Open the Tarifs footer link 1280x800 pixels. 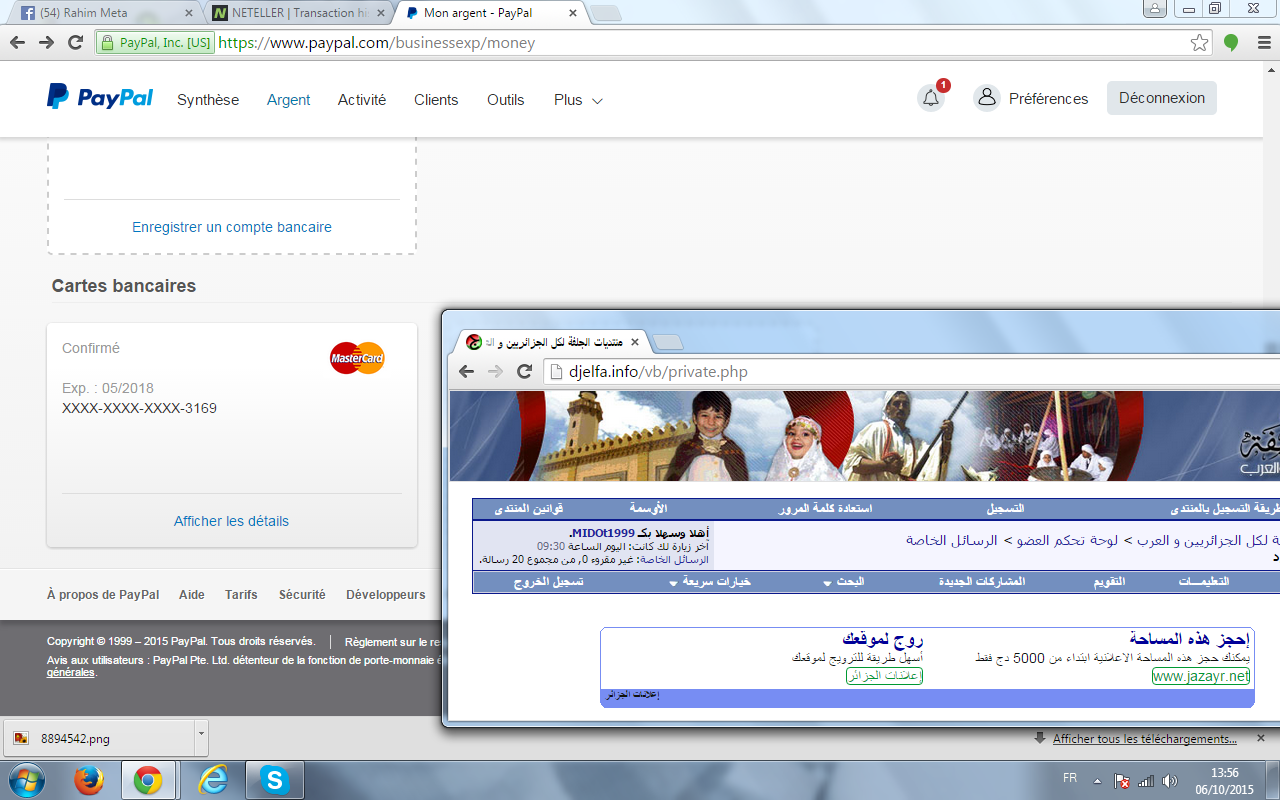coord(241,594)
